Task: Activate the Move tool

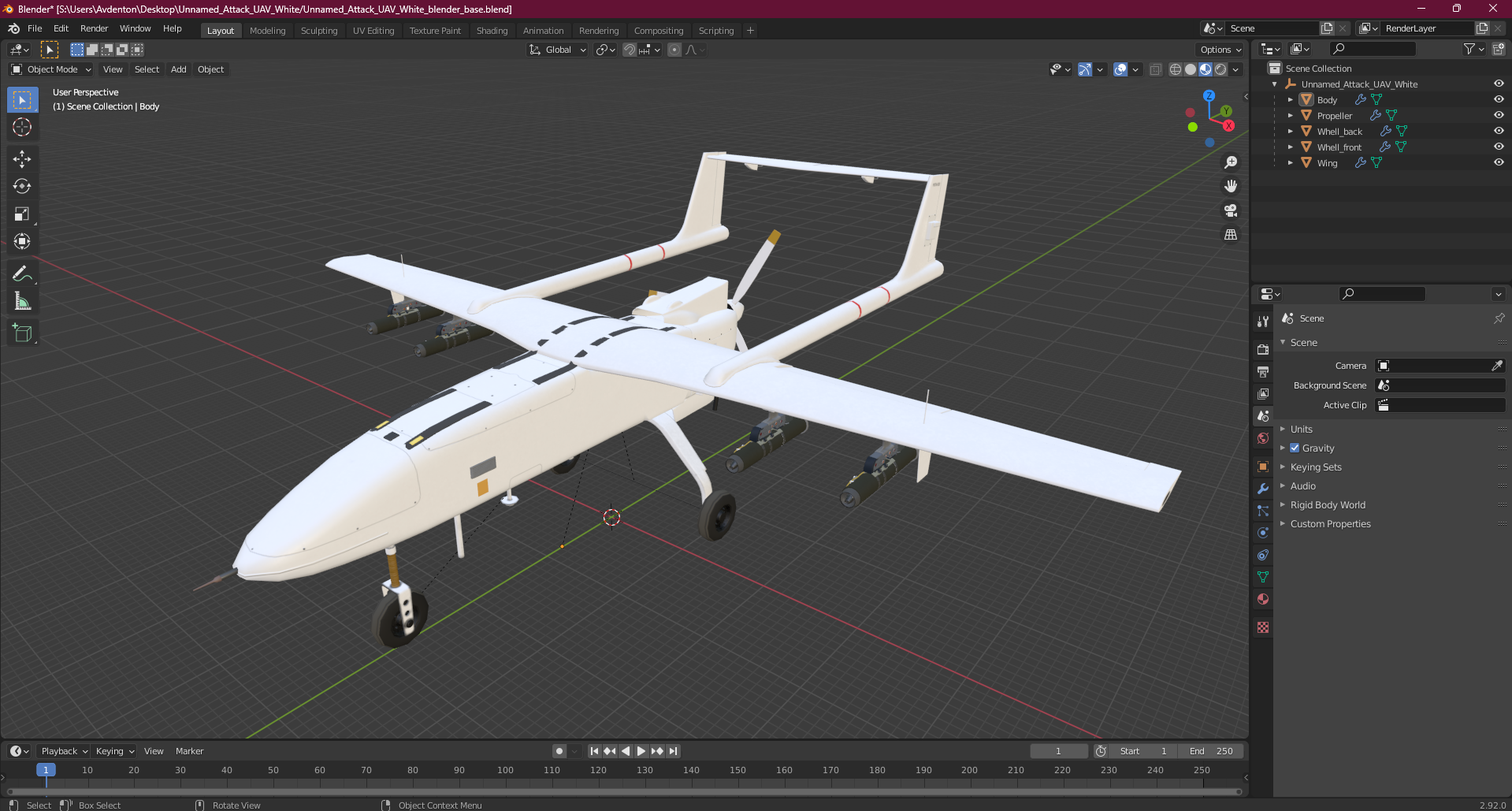Action: tap(22, 158)
